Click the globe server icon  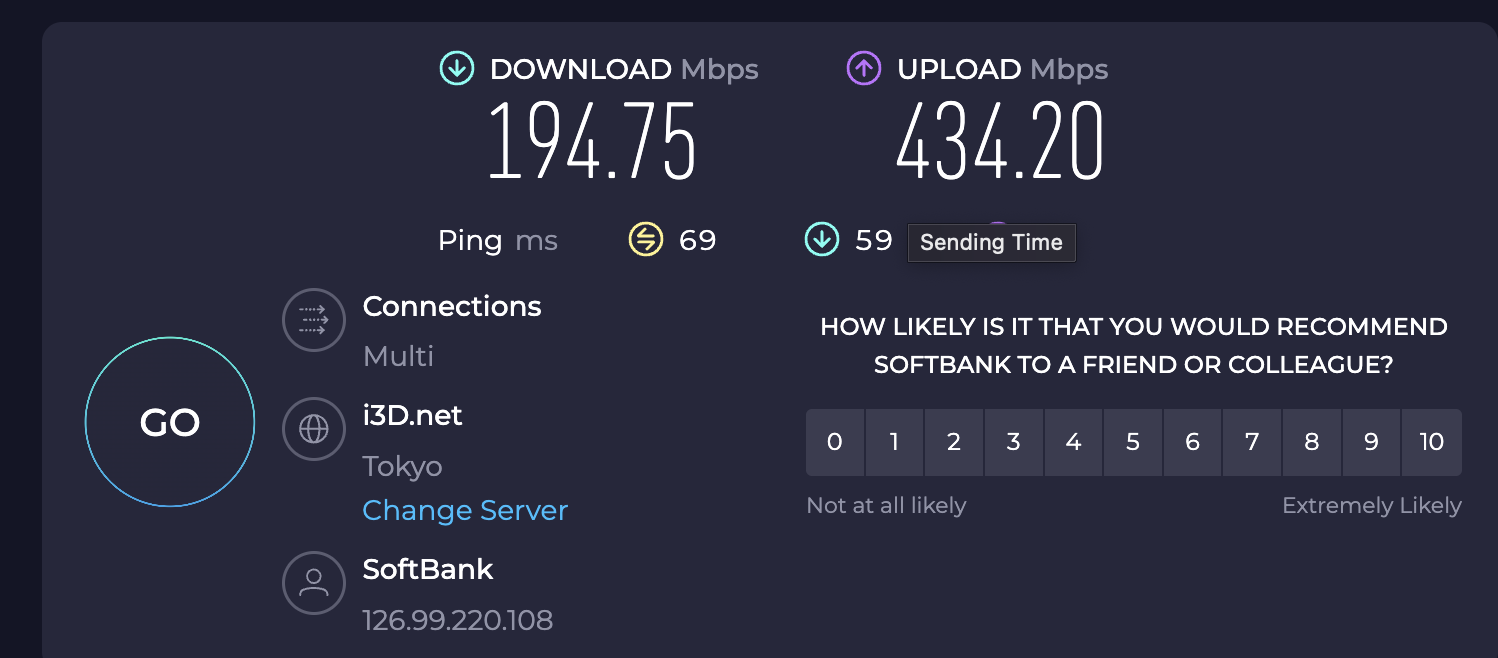(x=314, y=429)
